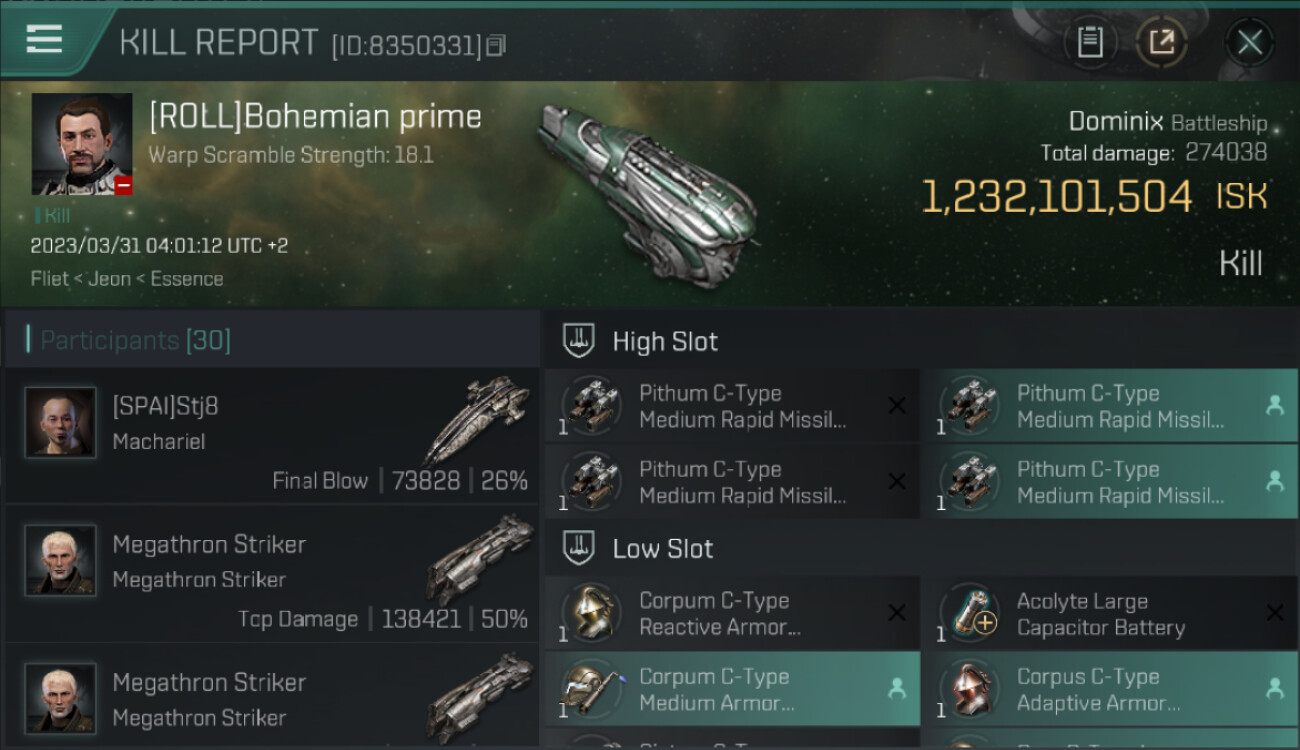Image resolution: width=1300 pixels, height=750 pixels.
Task: Click the X marker on Corpum Reactive Armor
Action: pyautogui.click(x=897, y=613)
